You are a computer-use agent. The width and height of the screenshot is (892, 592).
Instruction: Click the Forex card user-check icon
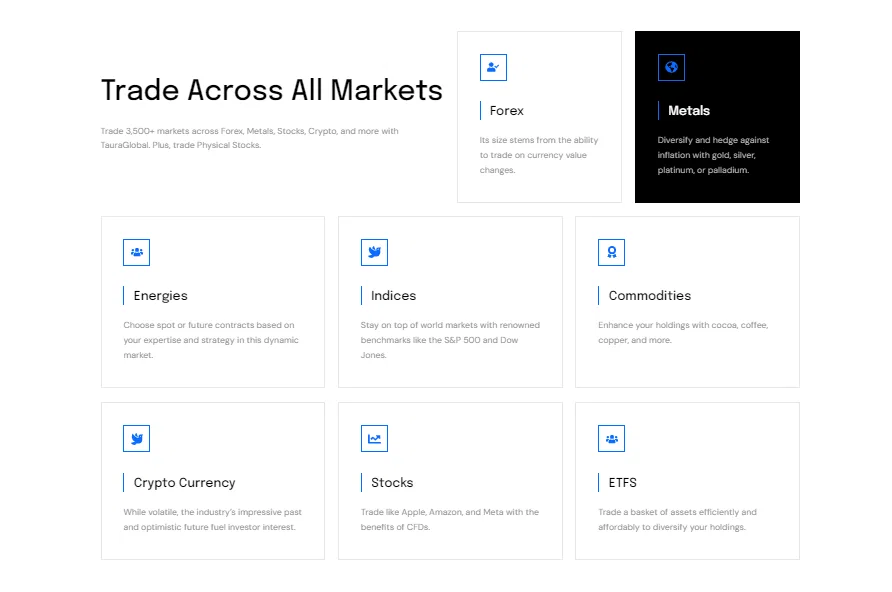[x=493, y=67]
